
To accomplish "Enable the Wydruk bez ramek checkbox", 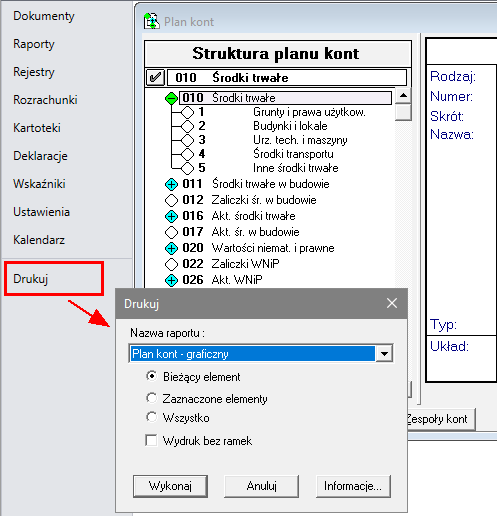I will tap(151, 440).
